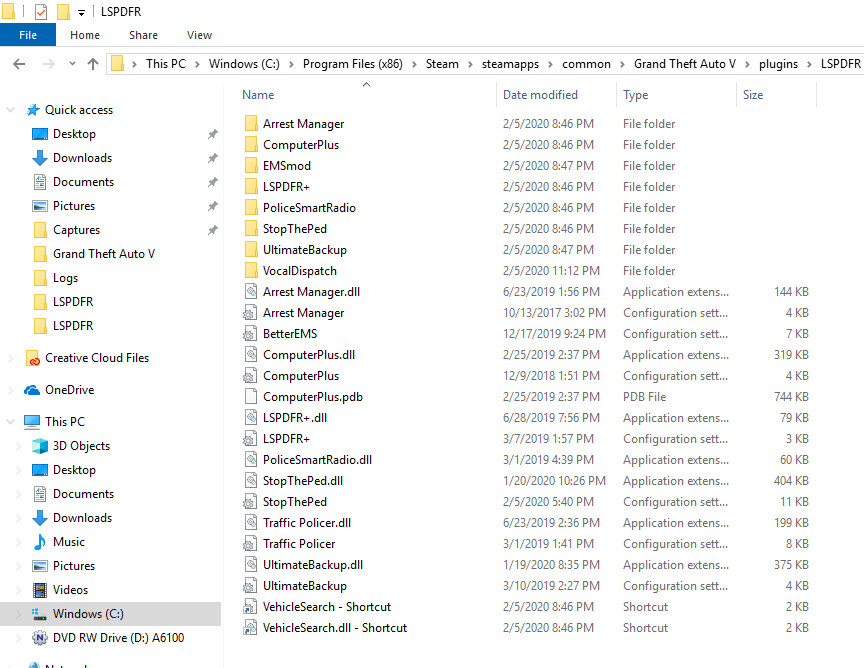Image resolution: width=864 pixels, height=668 pixels.
Task: Select Quick access star icon
Action: [33, 110]
